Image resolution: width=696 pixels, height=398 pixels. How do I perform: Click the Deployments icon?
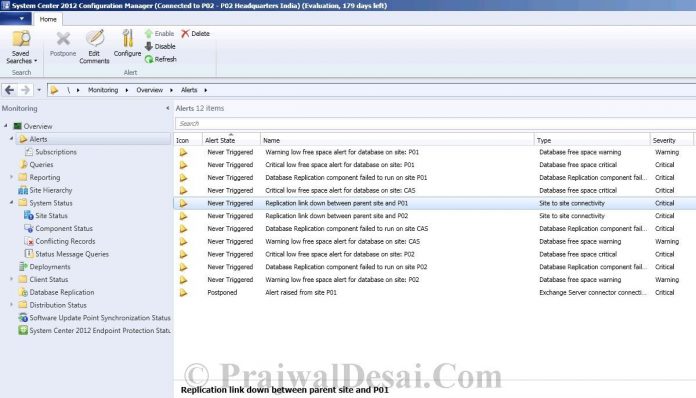tap(23, 267)
